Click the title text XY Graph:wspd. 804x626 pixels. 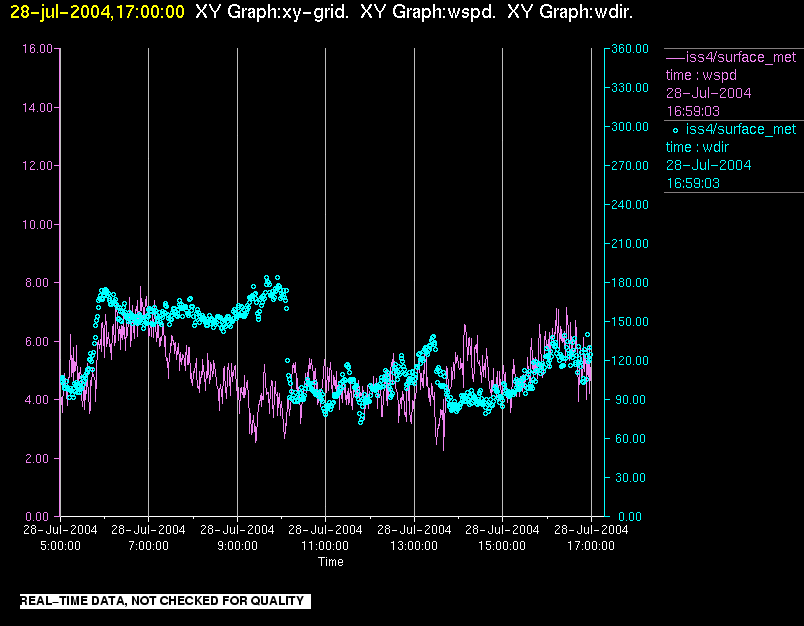click(428, 12)
